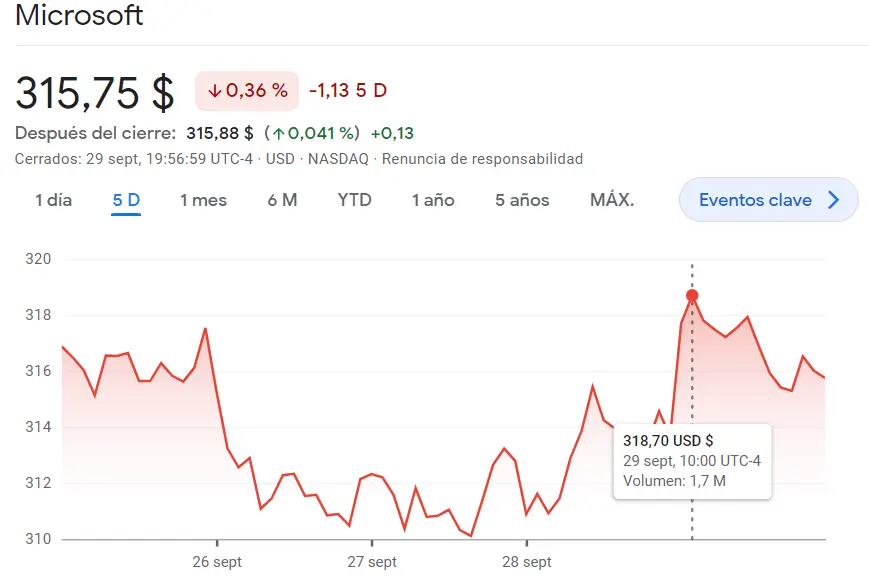This screenshot has width=869, height=584.
Task: Switch to the 1 día chart view
Action: [x=53, y=199]
